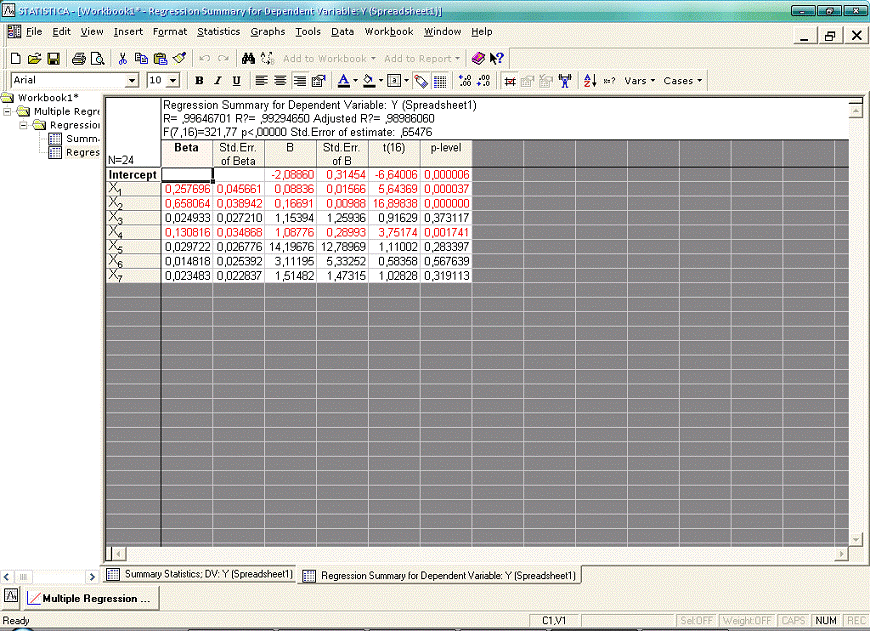The height and width of the screenshot is (631, 870).
Task: Open the font size dropdown
Action: point(173,81)
